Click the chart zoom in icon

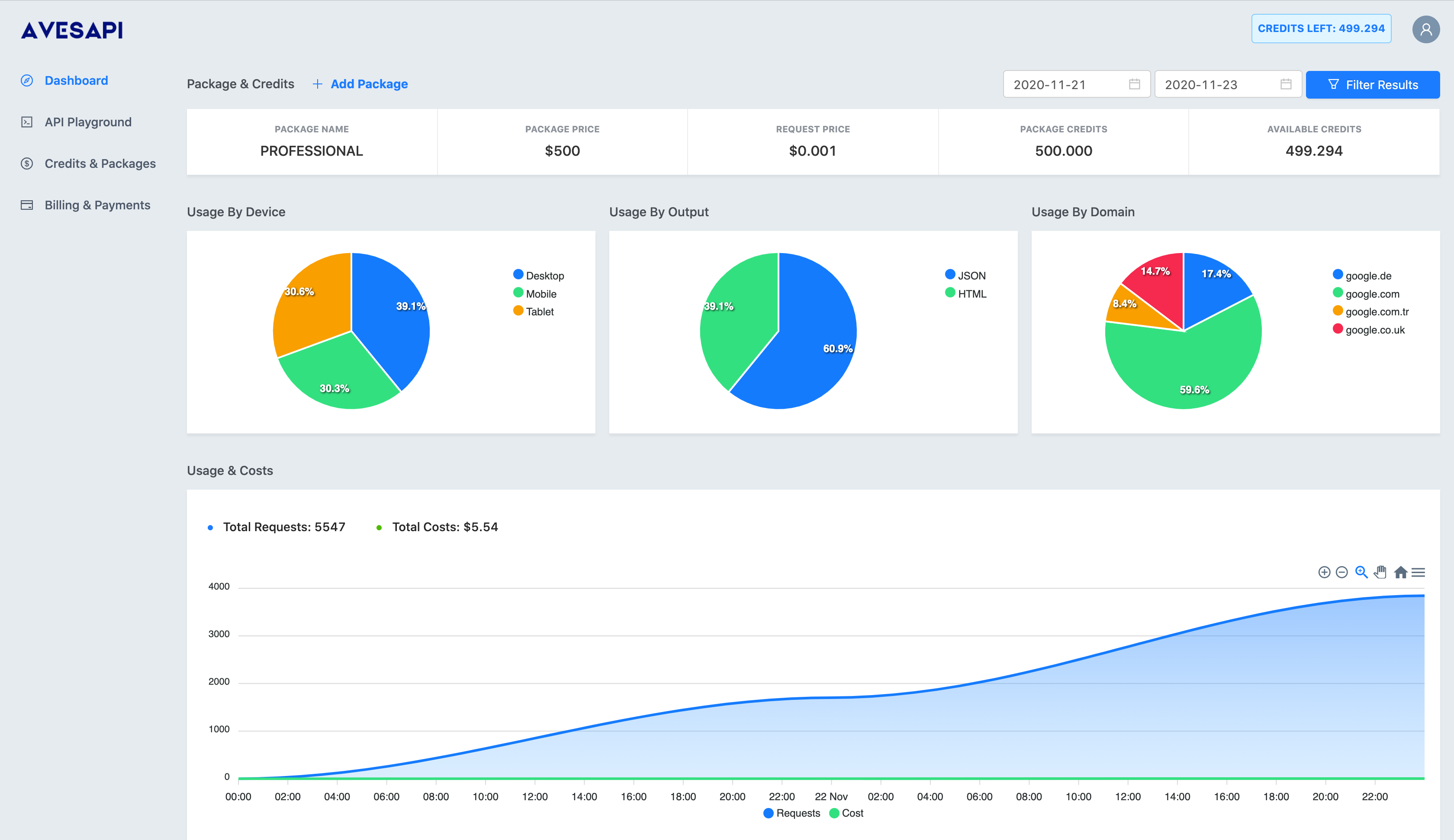pos(1324,572)
